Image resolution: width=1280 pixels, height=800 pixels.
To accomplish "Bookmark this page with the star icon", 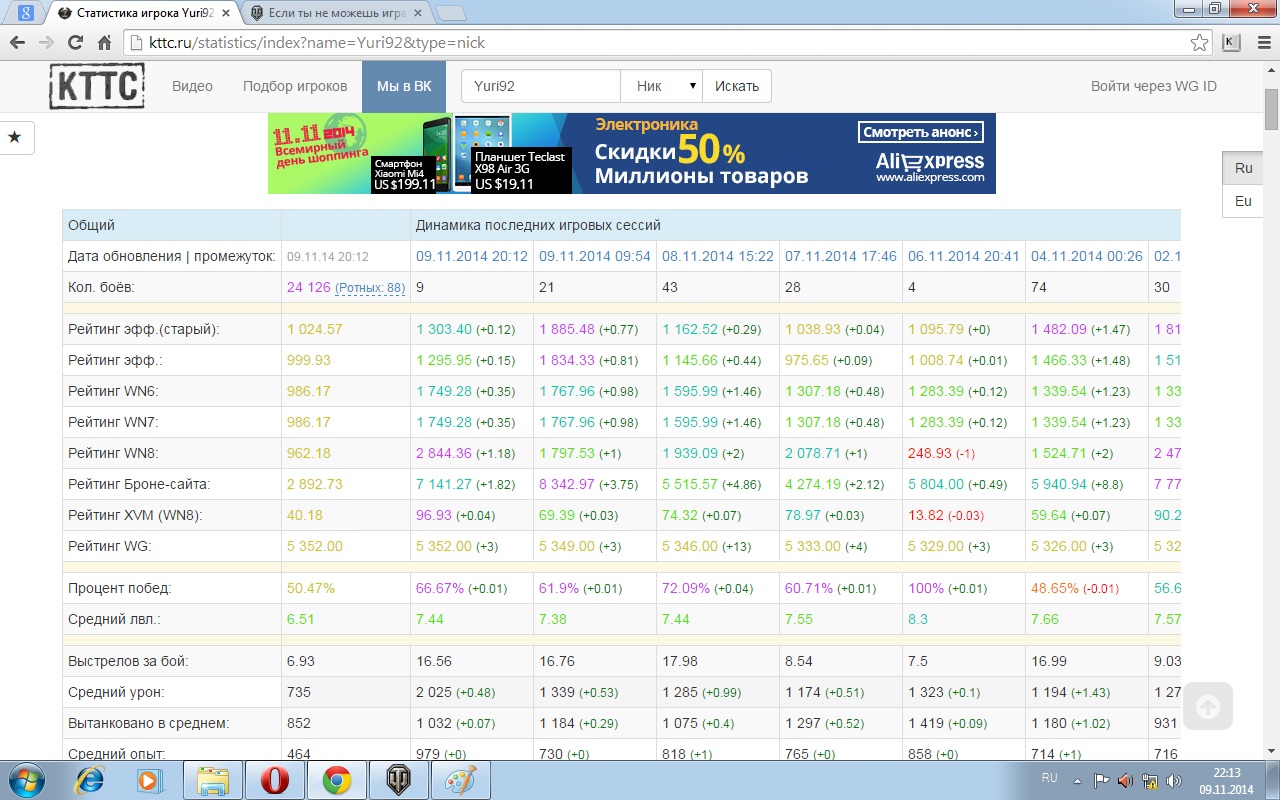I will [1199, 43].
